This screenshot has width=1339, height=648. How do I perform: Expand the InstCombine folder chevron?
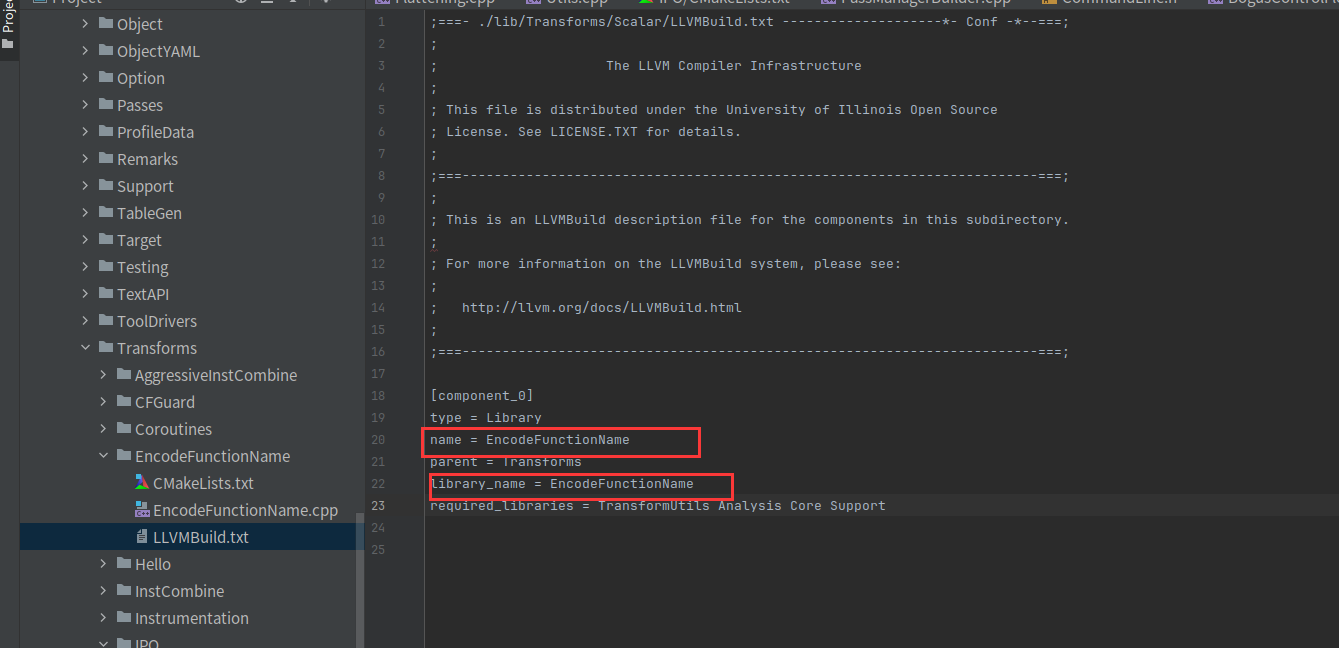[103, 591]
